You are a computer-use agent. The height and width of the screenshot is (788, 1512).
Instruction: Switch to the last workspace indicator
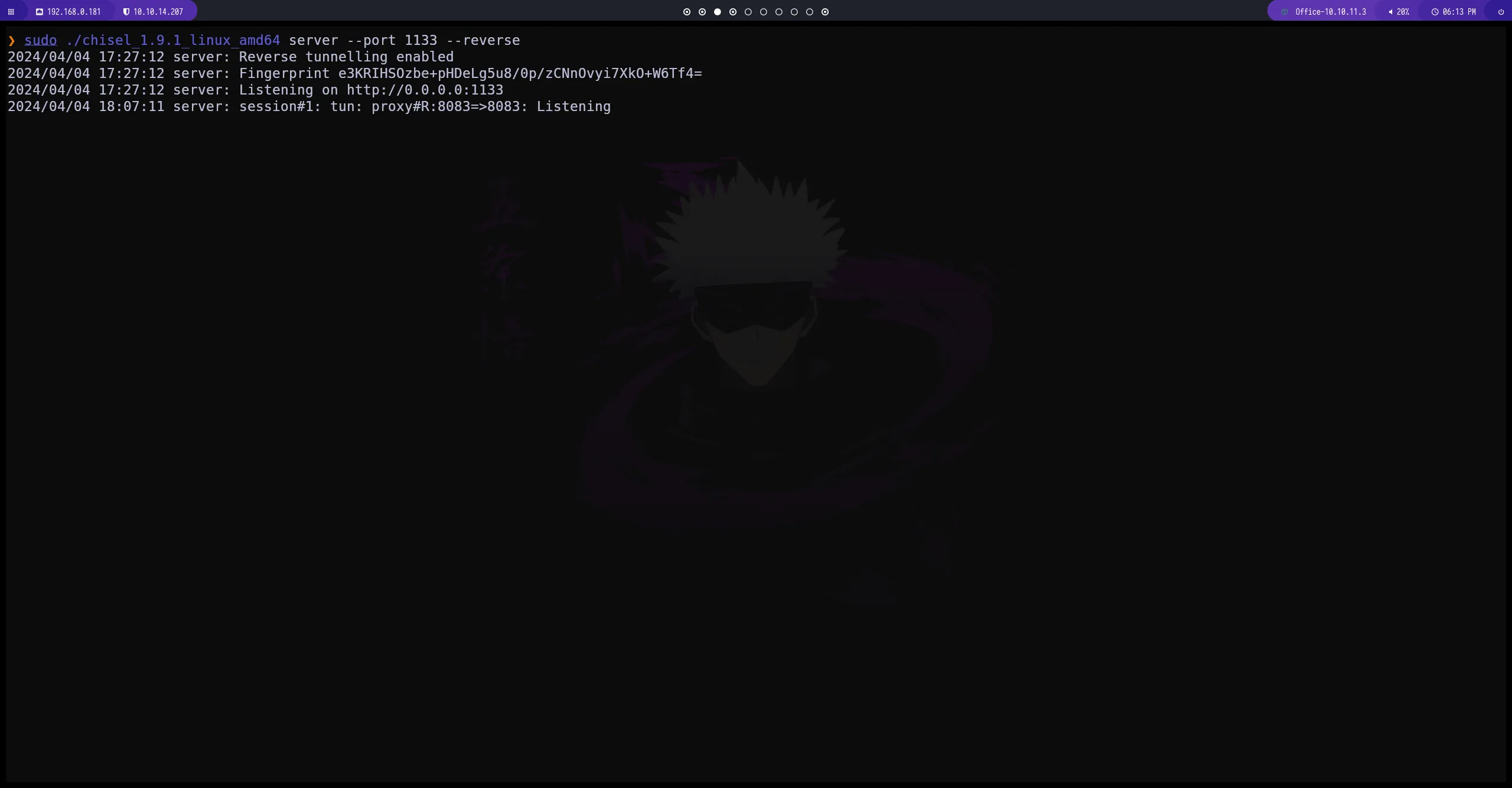(825, 12)
